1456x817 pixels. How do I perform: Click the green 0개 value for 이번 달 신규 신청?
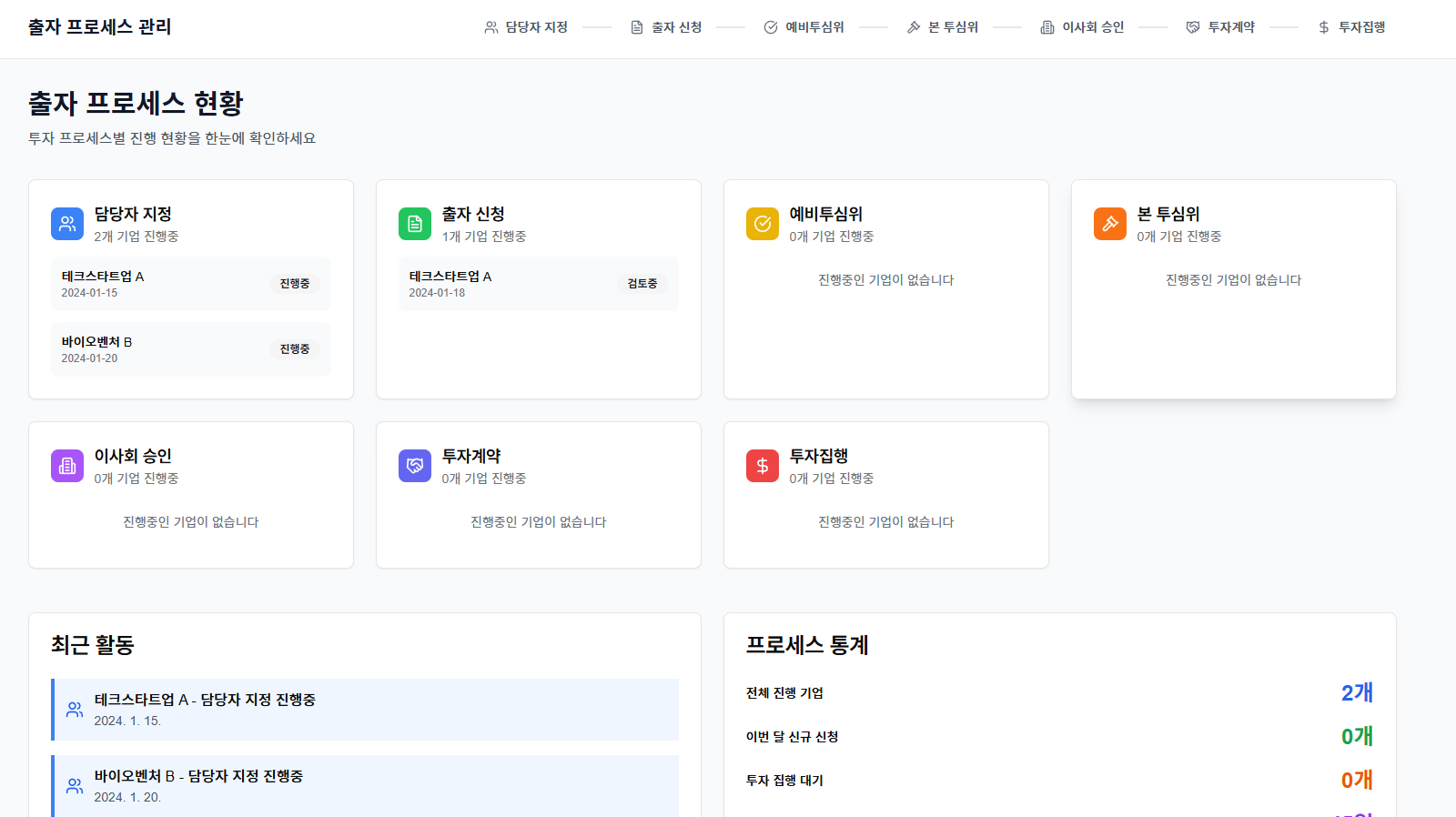click(1357, 736)
